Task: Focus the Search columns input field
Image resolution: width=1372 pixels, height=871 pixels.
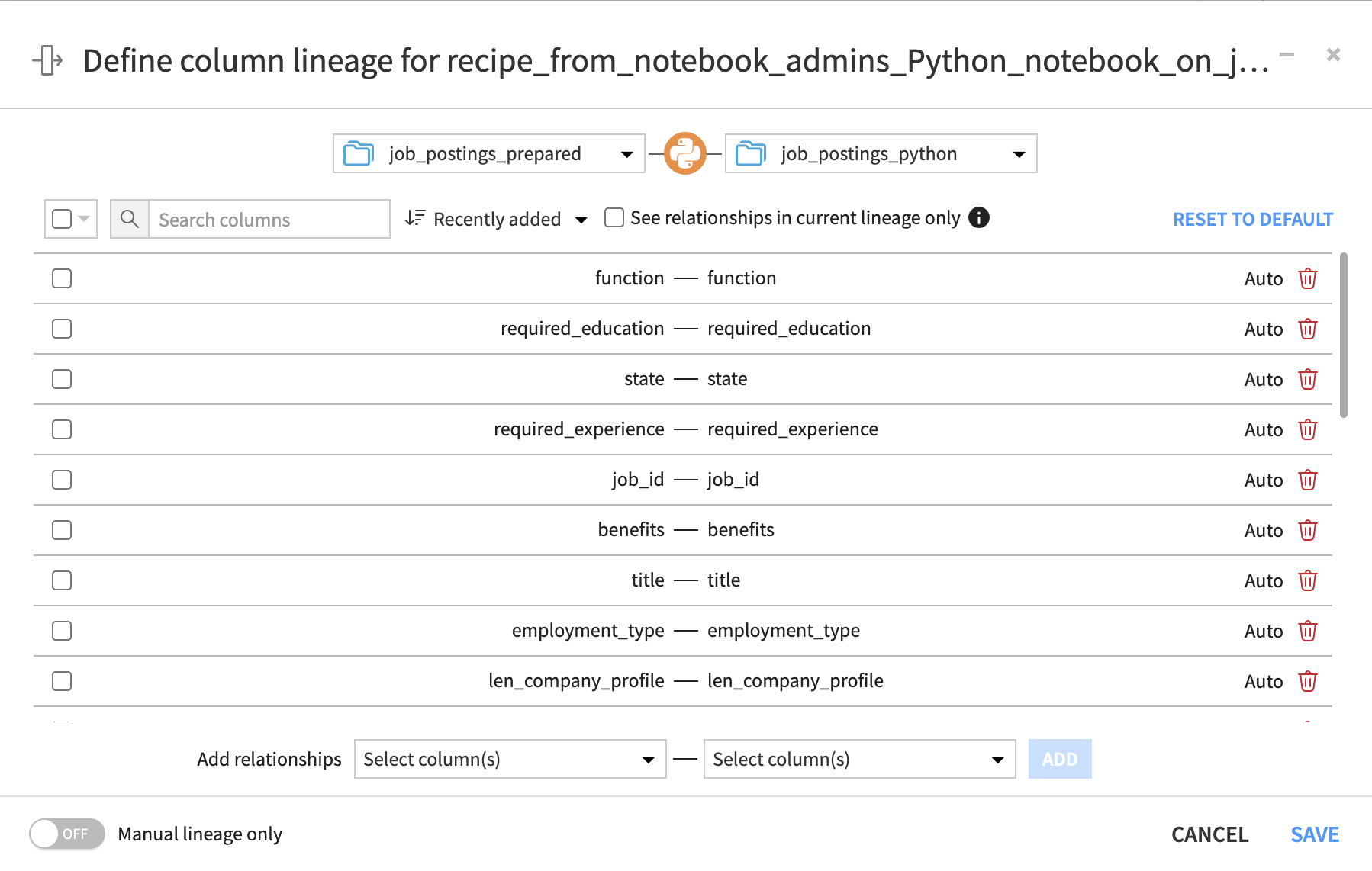Action: [x=269, y=219]
